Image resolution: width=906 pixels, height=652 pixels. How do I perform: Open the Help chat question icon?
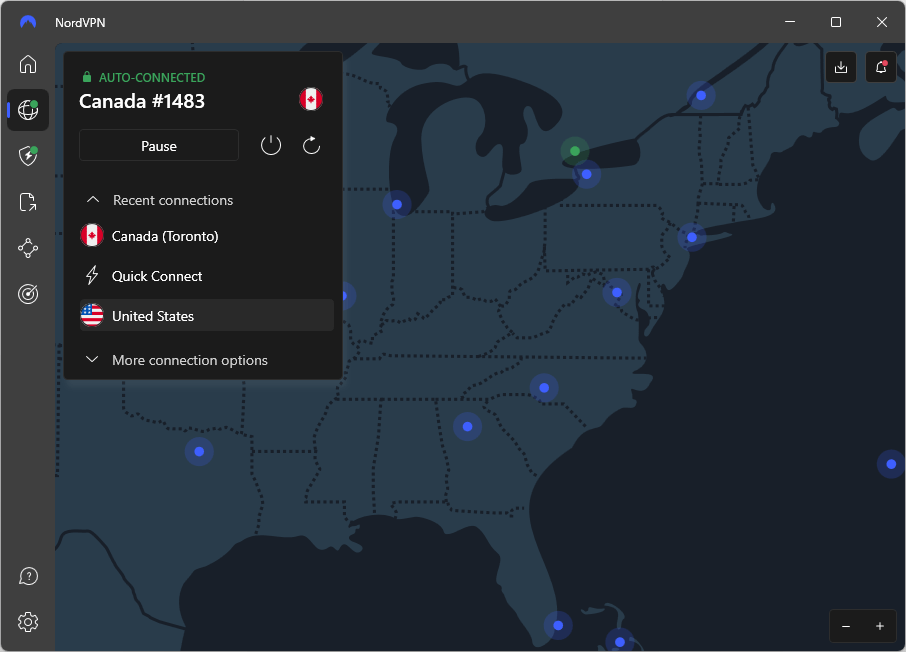pyautogui.click(x=28, y=576)
